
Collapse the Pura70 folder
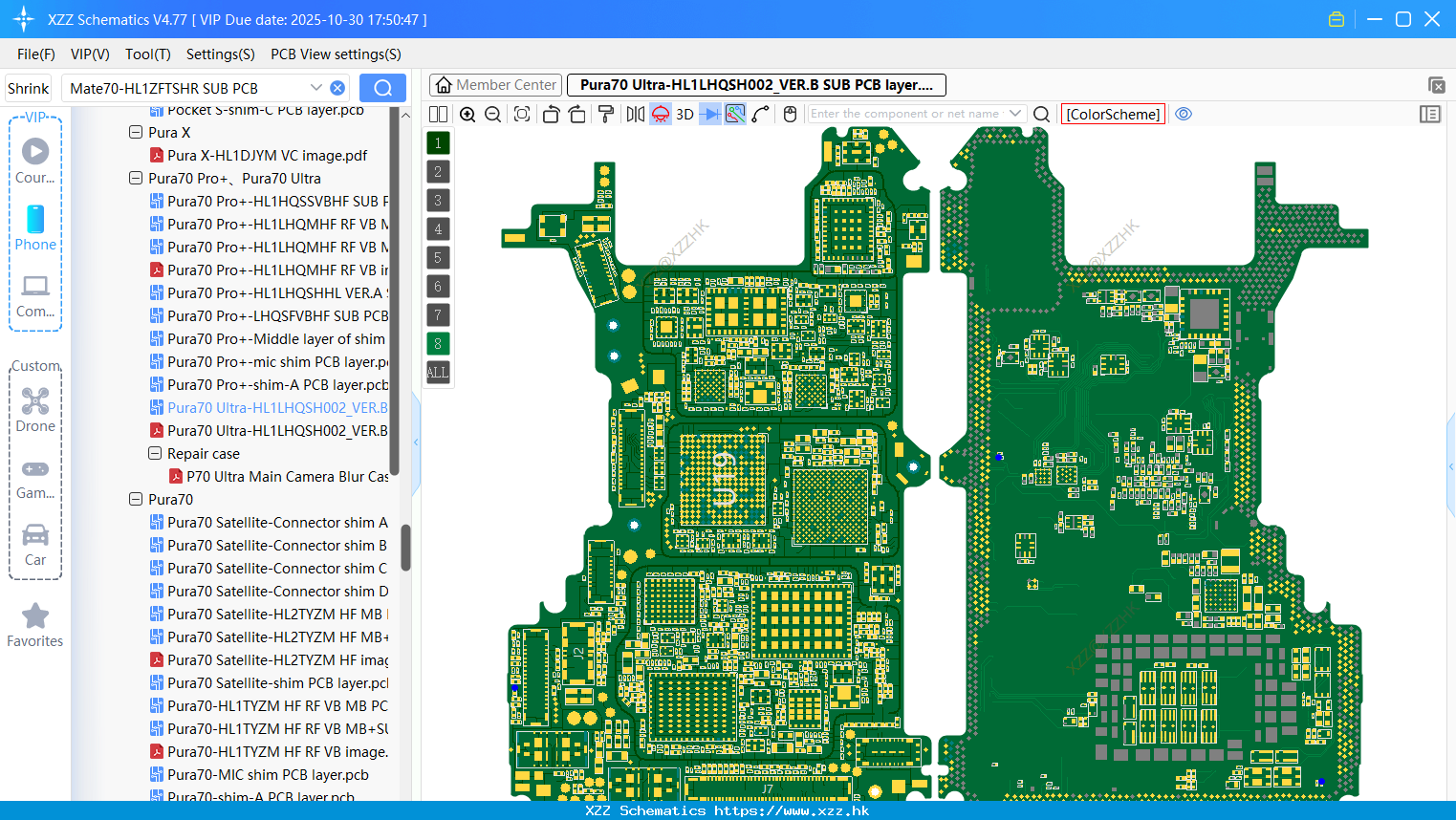[136, 500]
